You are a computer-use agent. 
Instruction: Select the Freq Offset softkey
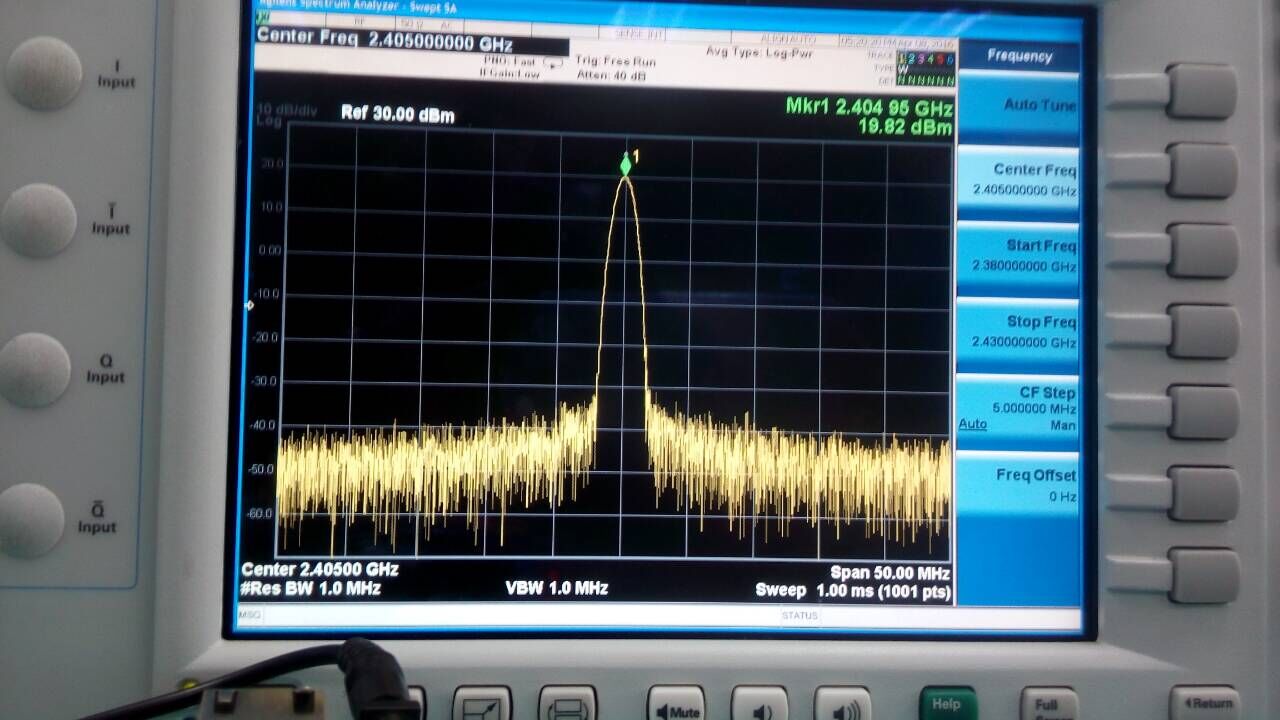click(1018, 485)
